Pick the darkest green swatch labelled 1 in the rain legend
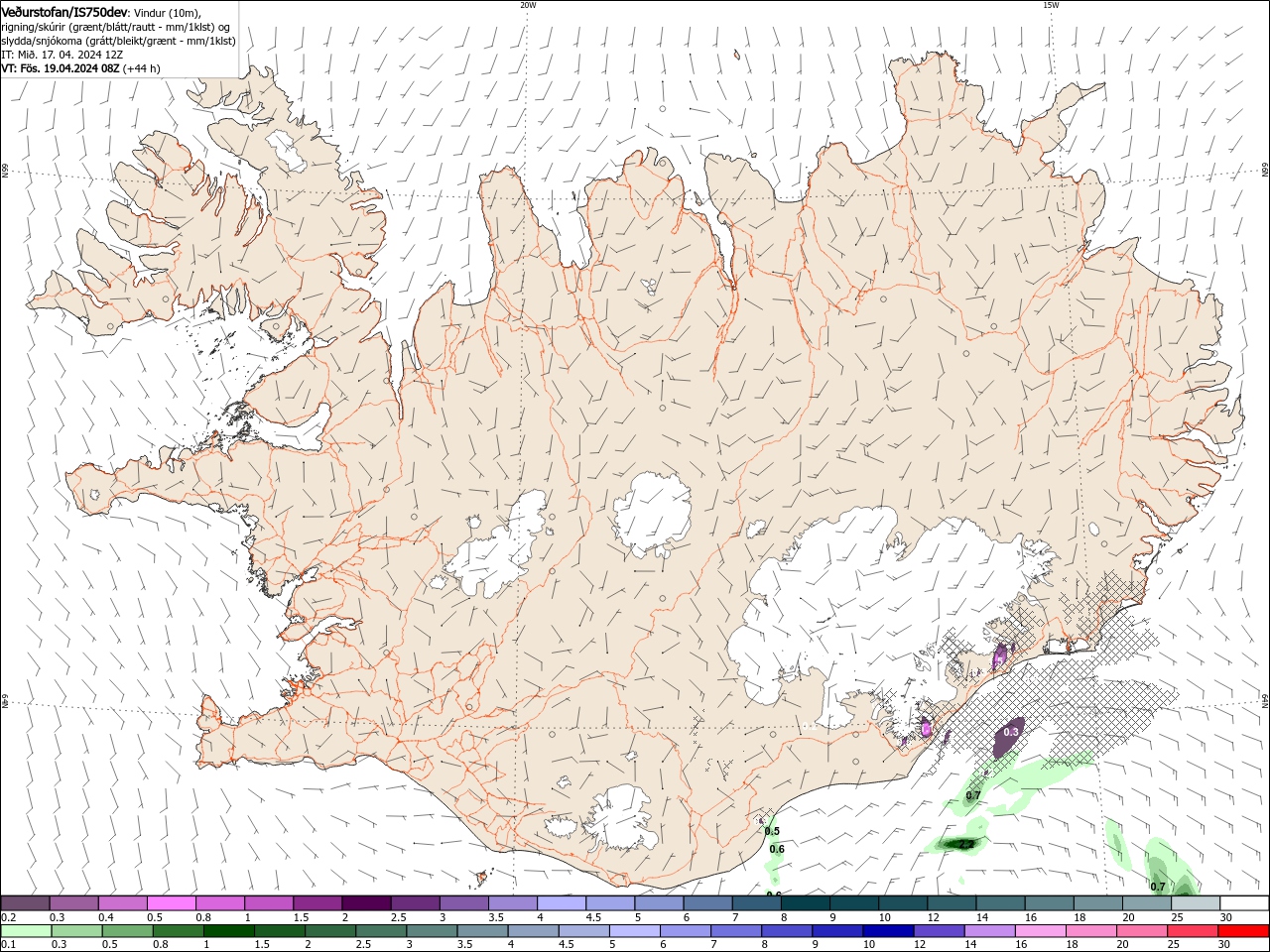Screen dimensions: 1270x952 tap(228, 931)
